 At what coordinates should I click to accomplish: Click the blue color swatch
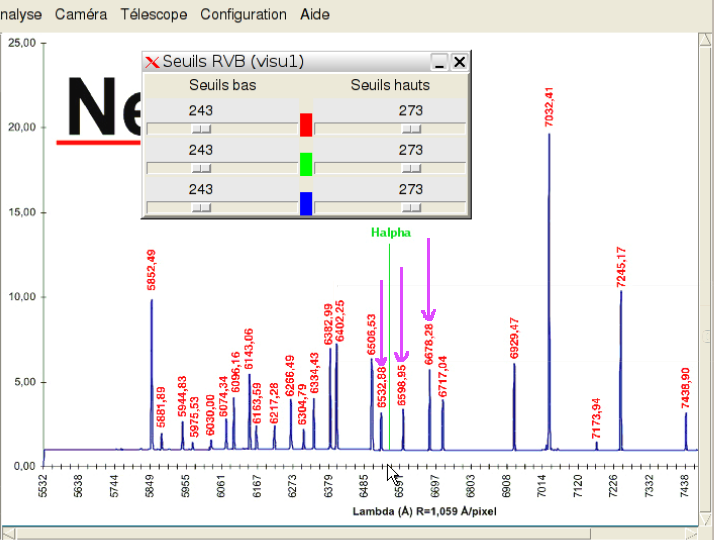tap(306, 204)
